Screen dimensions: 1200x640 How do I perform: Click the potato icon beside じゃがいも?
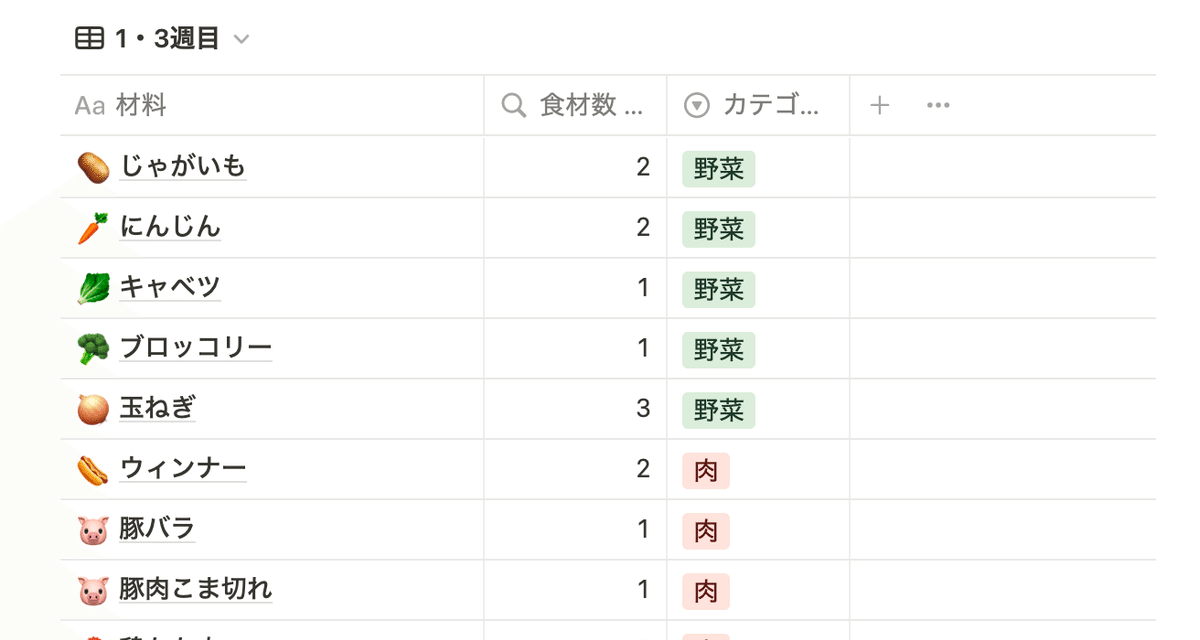tap(93, 168)
